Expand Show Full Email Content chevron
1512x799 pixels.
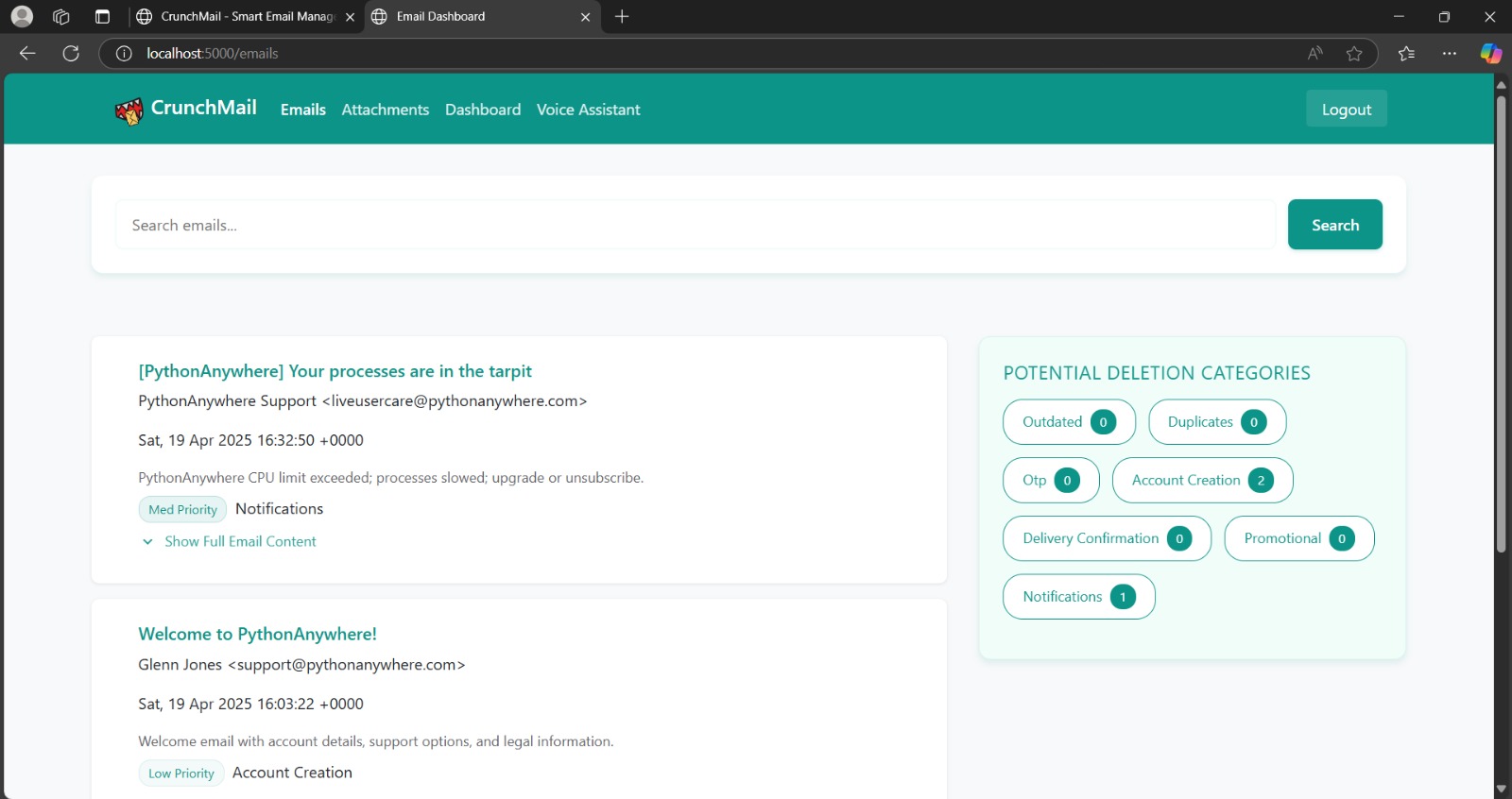(147, 541)
